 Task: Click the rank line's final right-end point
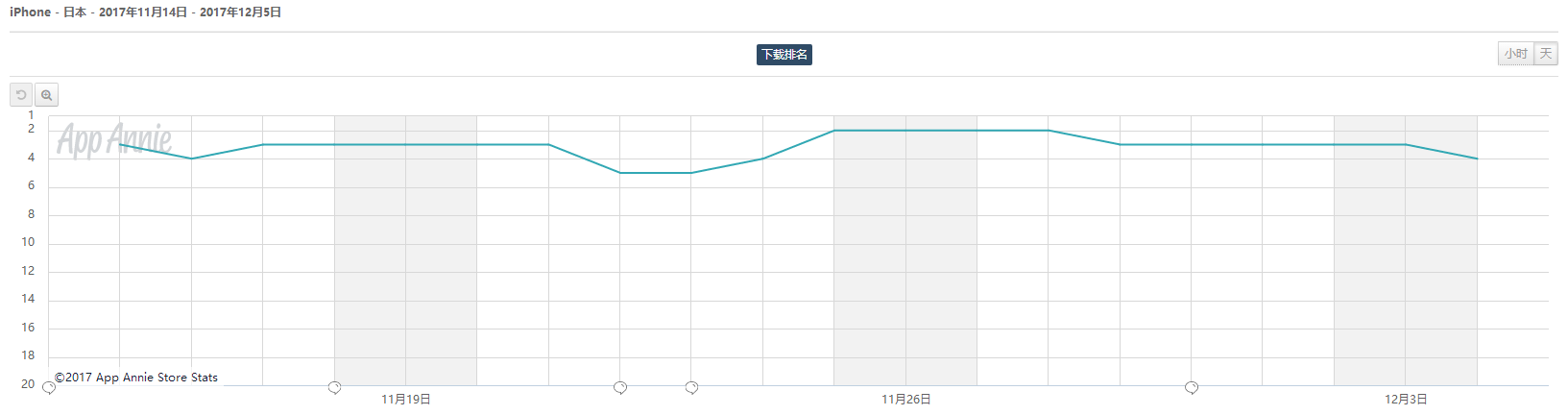tap(1477, 159)
